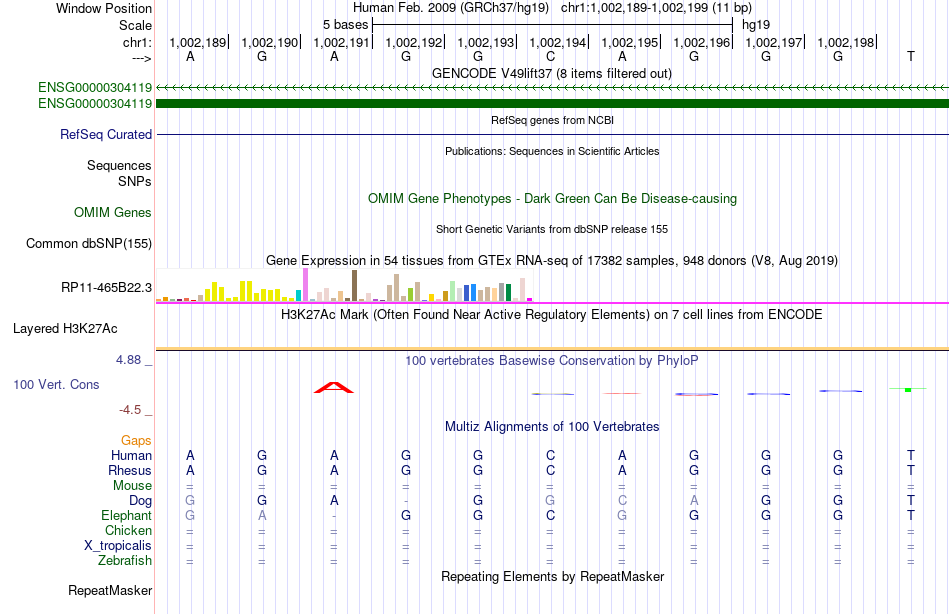
Task: Click the Layered H3K27Ac side label
Action: (x=65, y=329)
